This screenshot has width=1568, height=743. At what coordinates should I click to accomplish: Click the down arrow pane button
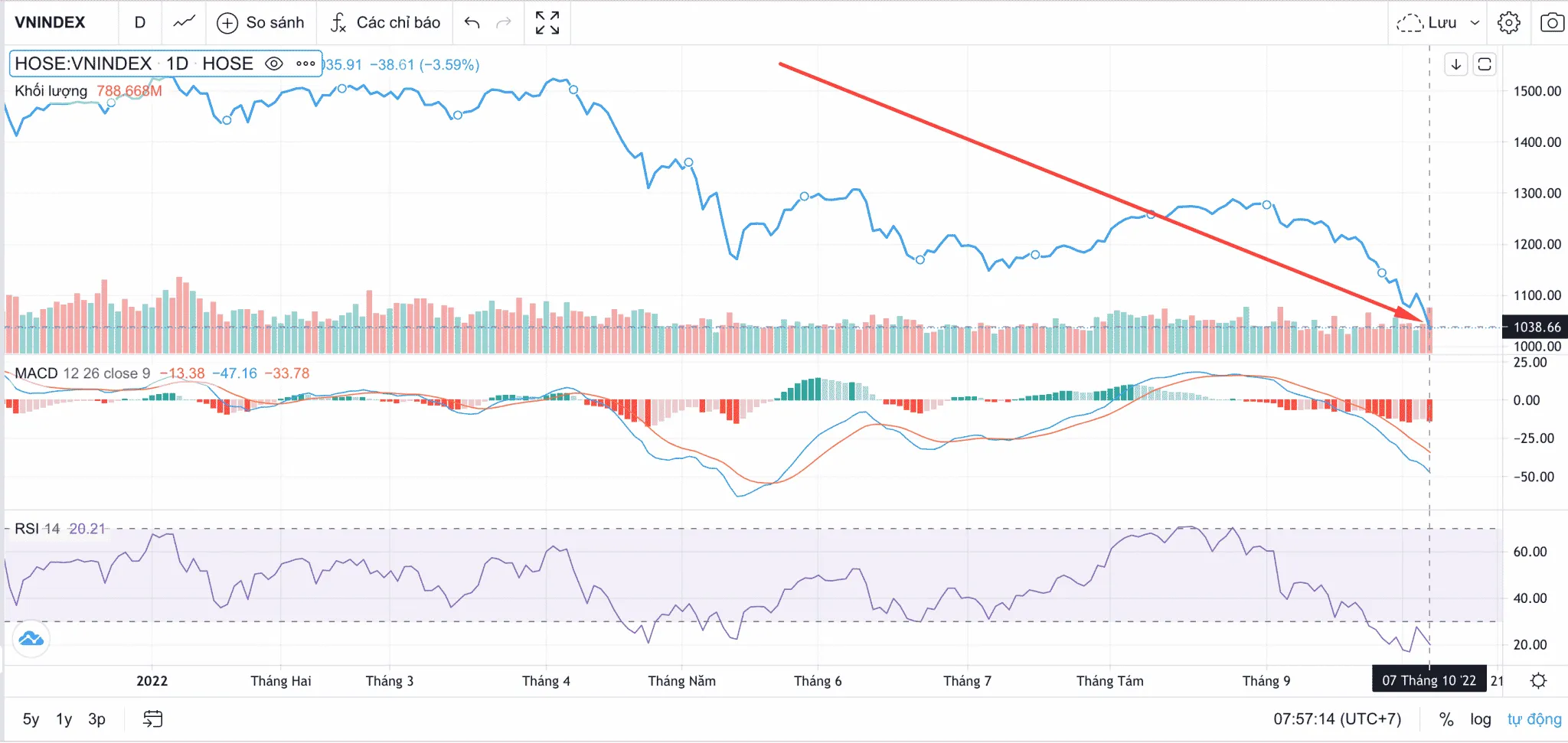tap(1456, 64)
